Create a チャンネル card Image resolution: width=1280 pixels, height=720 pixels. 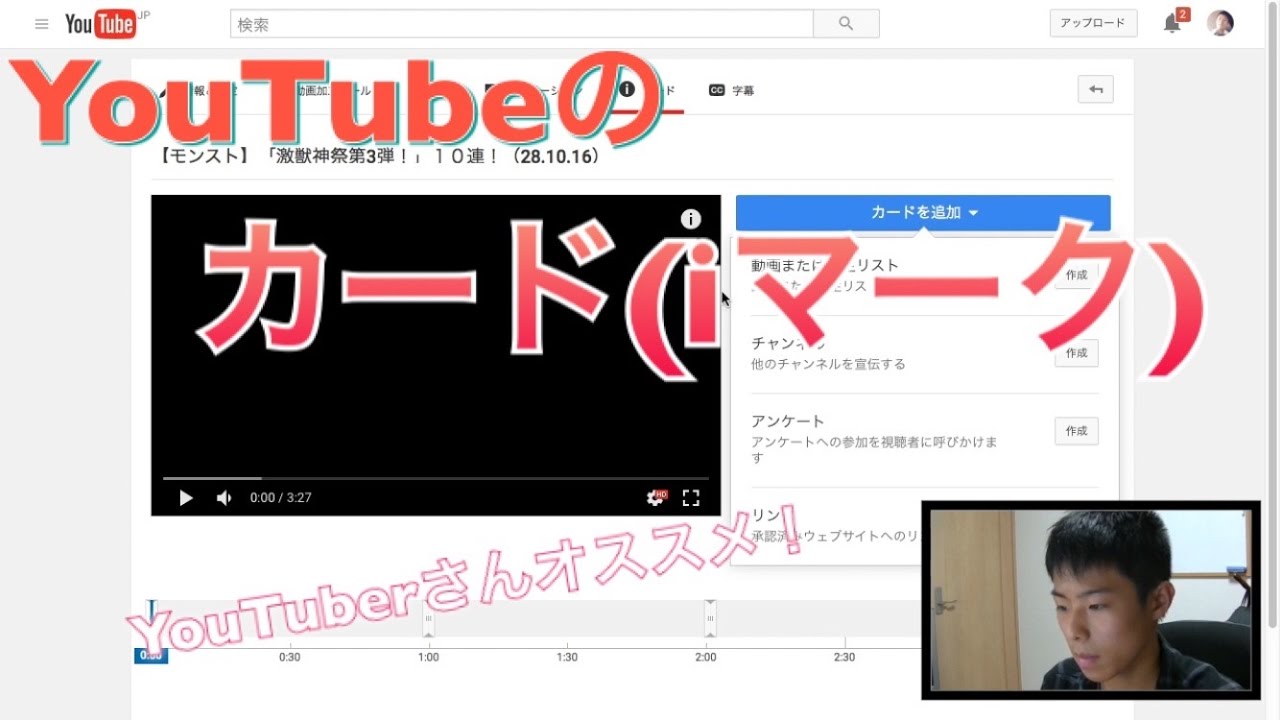(1076, 353)
